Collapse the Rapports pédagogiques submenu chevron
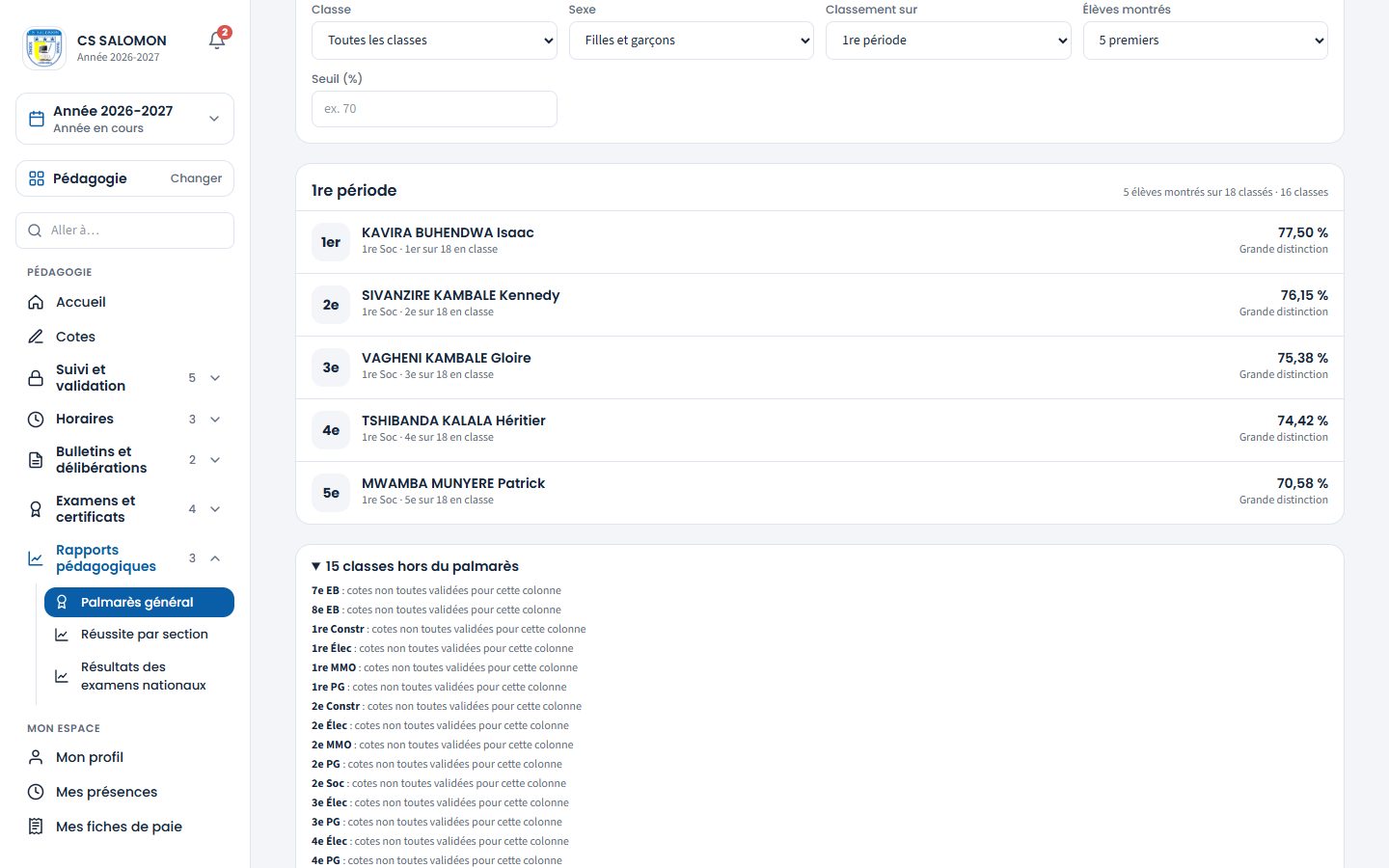This screenshot has height=868, width=1389. click(x=215, y=558)
